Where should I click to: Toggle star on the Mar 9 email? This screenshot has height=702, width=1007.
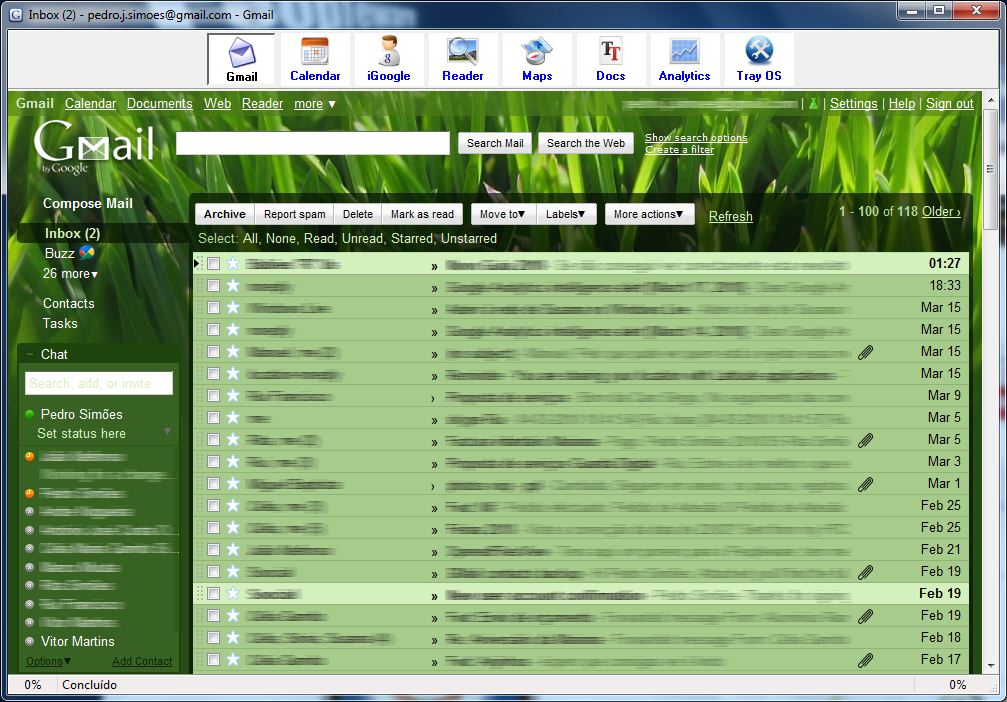(232, 396)
